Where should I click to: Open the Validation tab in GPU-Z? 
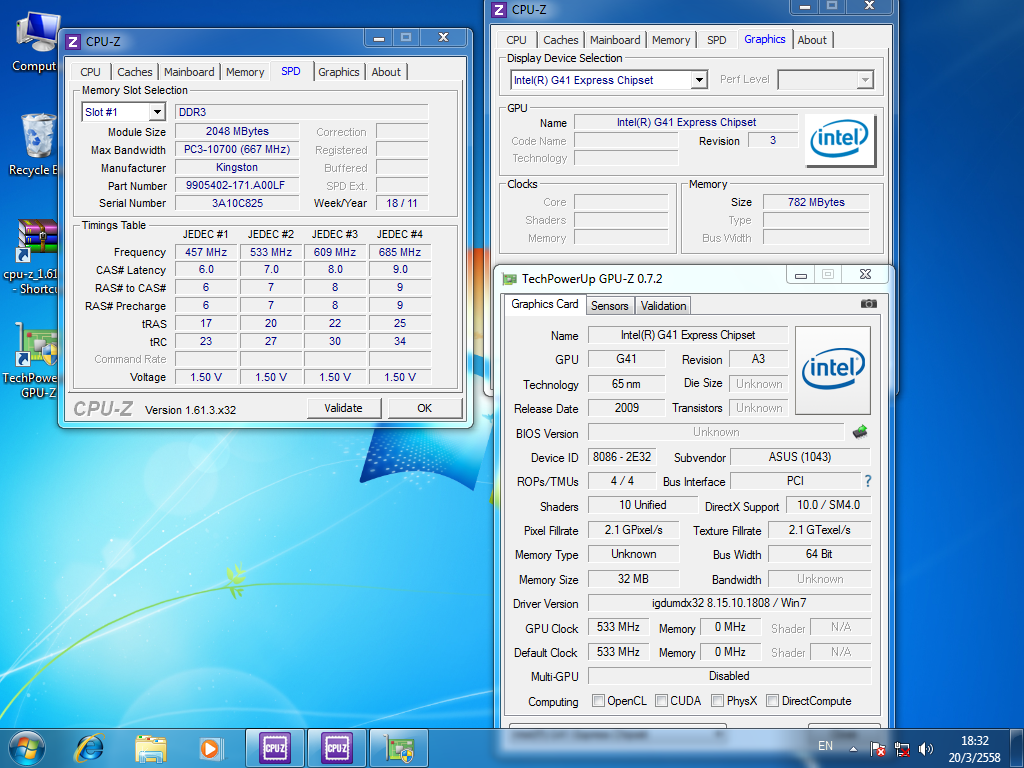click(x=663, y=306)
